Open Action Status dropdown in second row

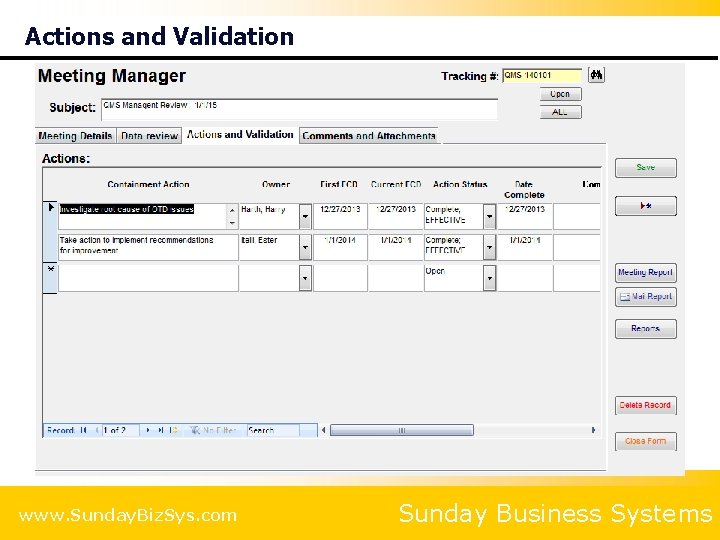coord(489,247)
